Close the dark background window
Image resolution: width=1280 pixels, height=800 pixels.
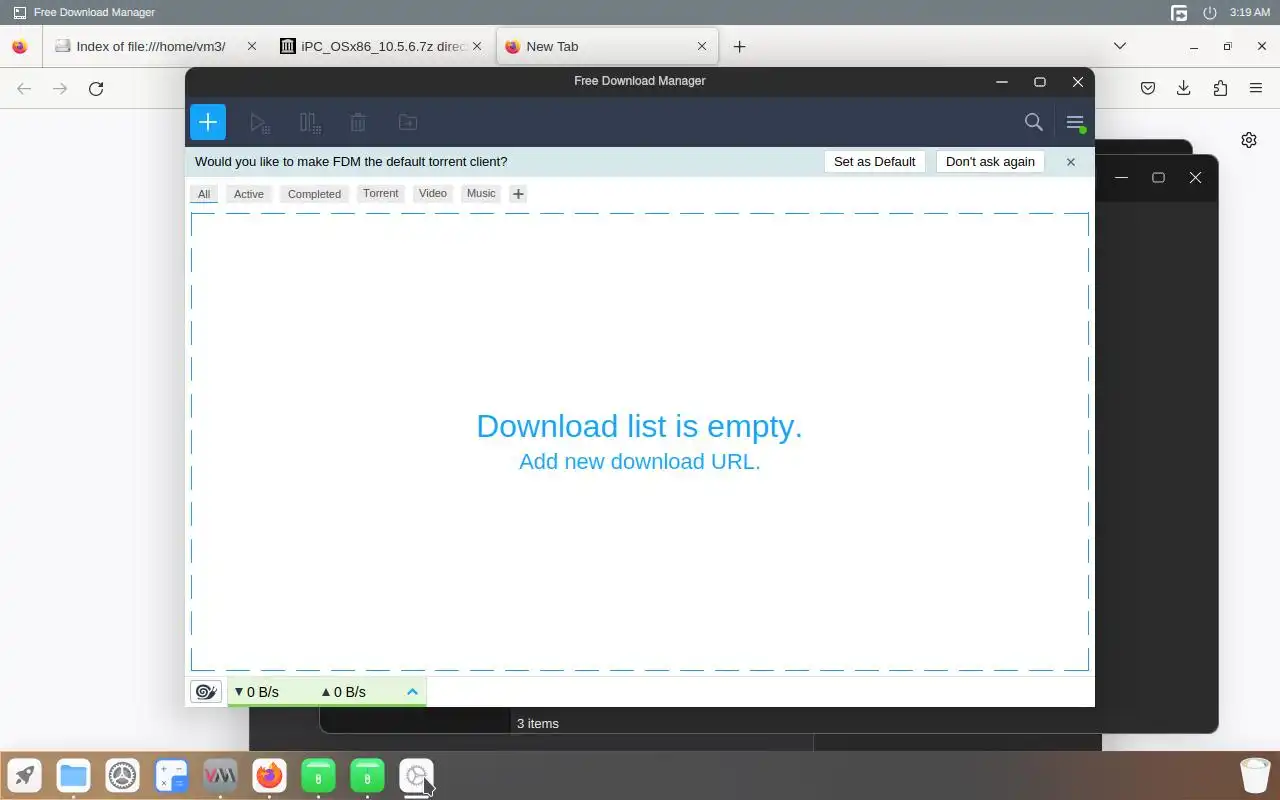[x=1195, y=177]
